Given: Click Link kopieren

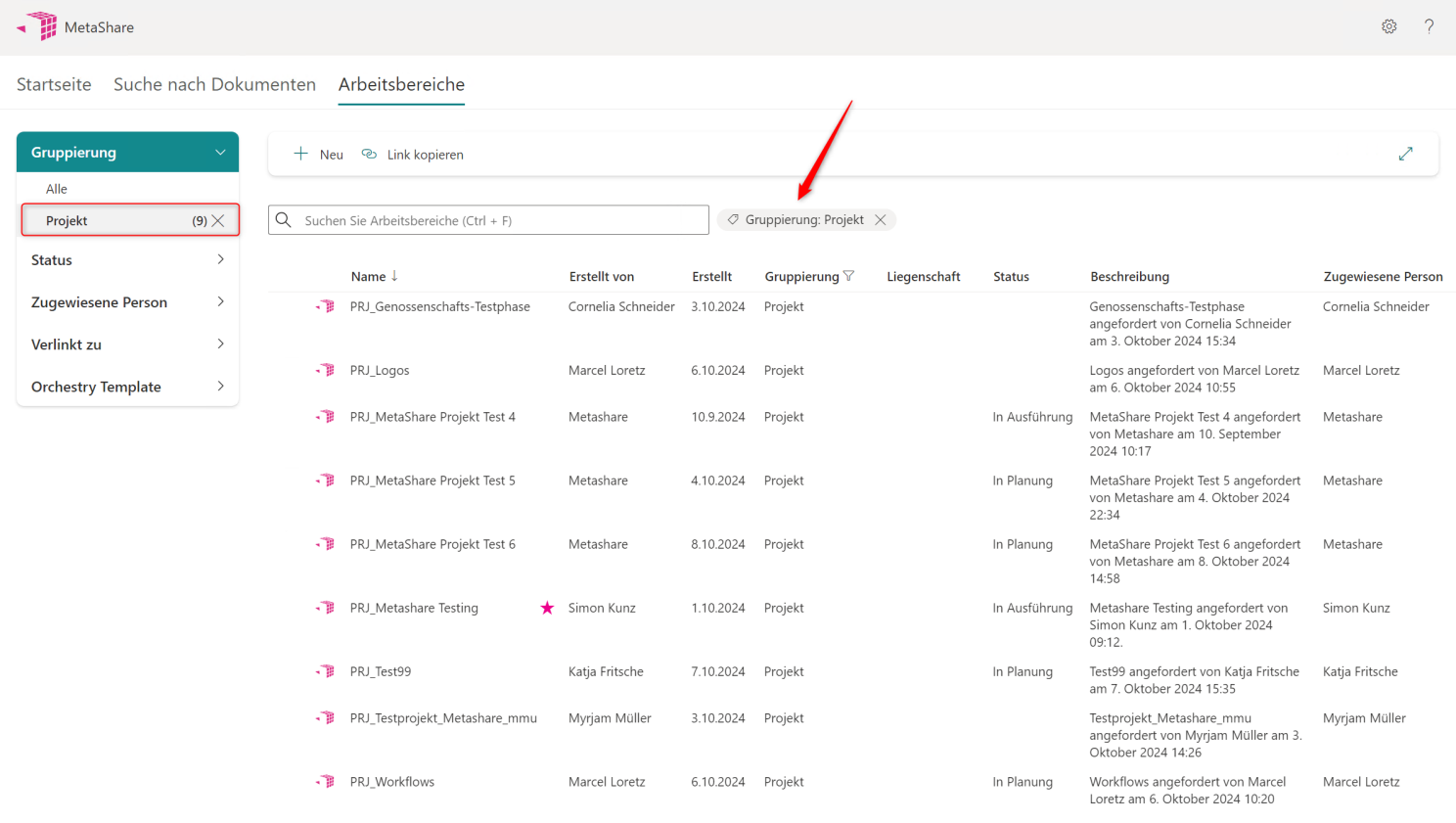Looking at the screenshot, I should click(413, 155).
